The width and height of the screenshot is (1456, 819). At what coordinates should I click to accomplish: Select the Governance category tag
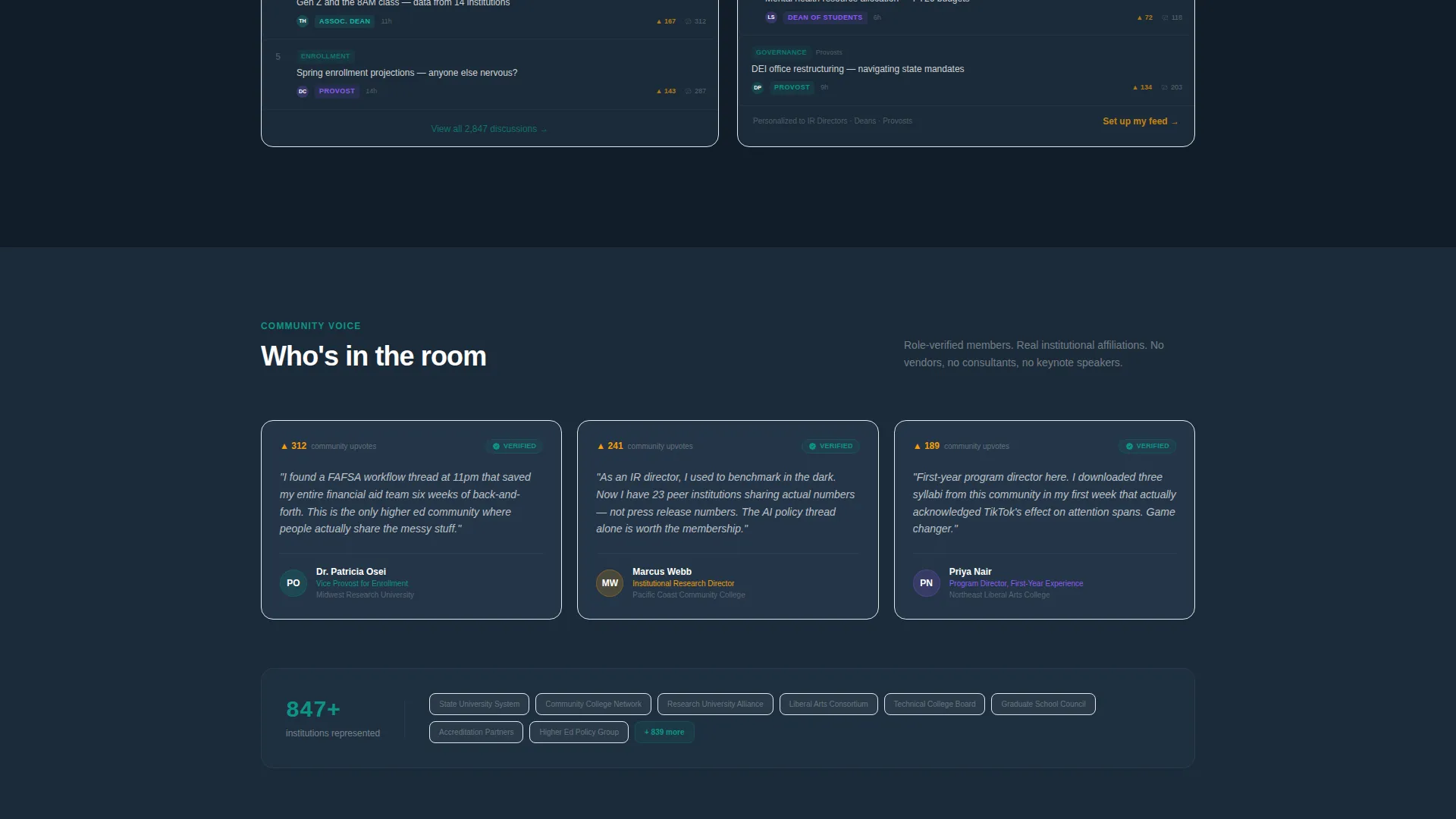tap(781, 52)
